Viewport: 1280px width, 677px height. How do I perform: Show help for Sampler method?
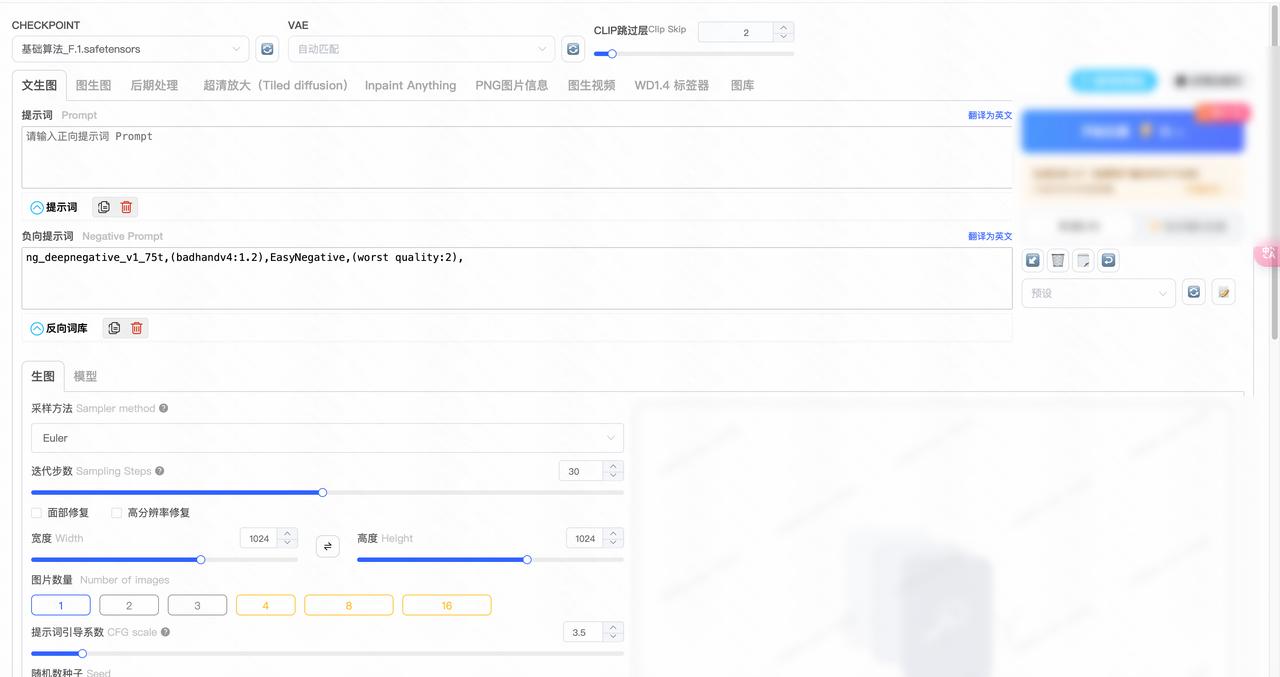(164, 408)
